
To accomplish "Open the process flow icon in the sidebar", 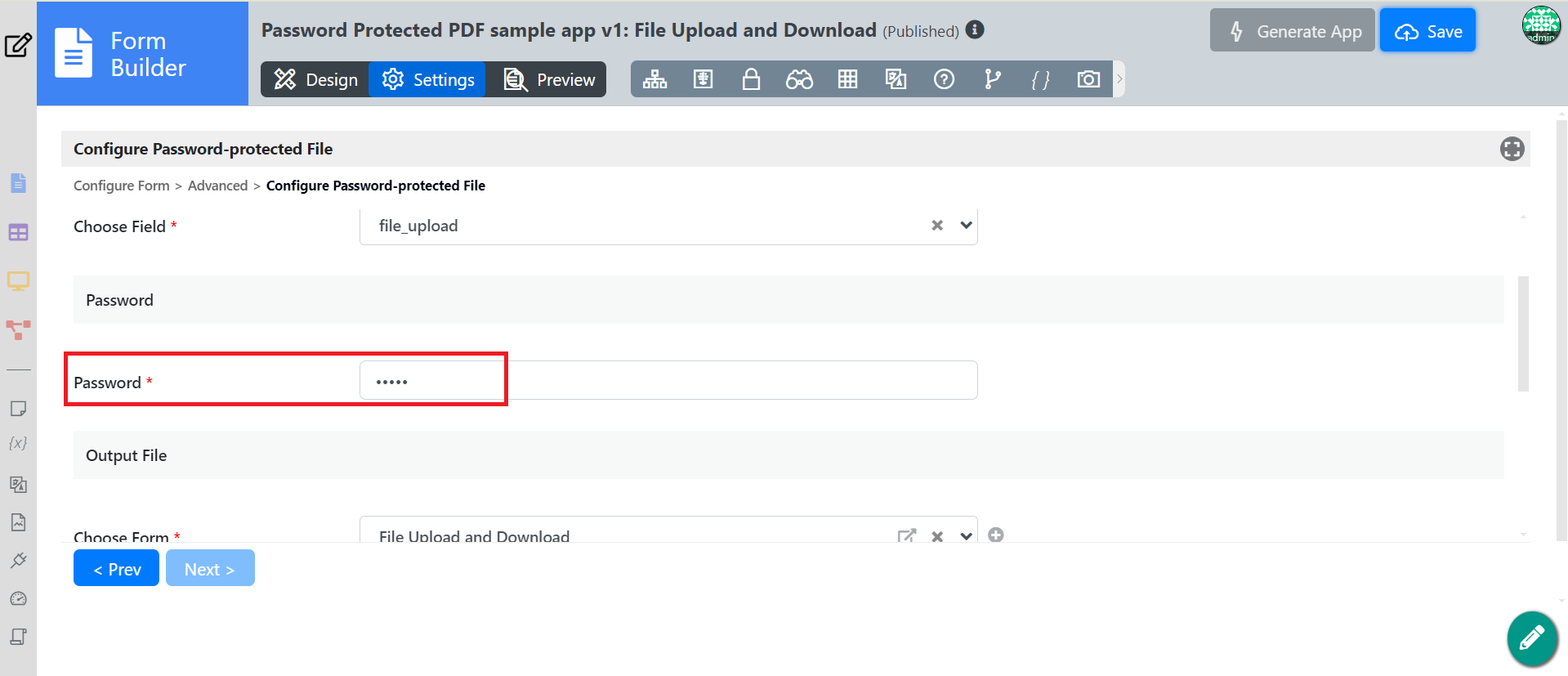I will pos(18,329).
